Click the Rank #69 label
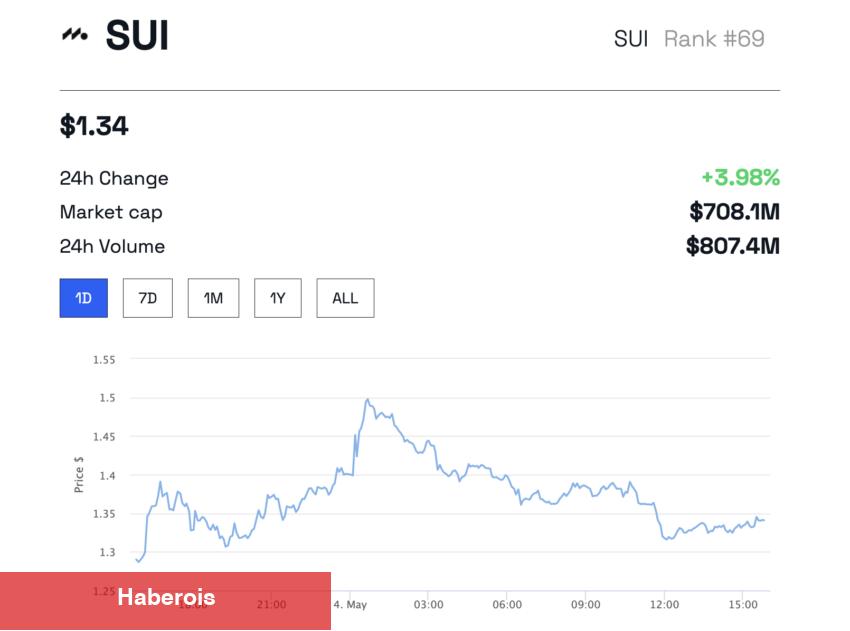Screen dimensions: 850x631 click(714, 39)
